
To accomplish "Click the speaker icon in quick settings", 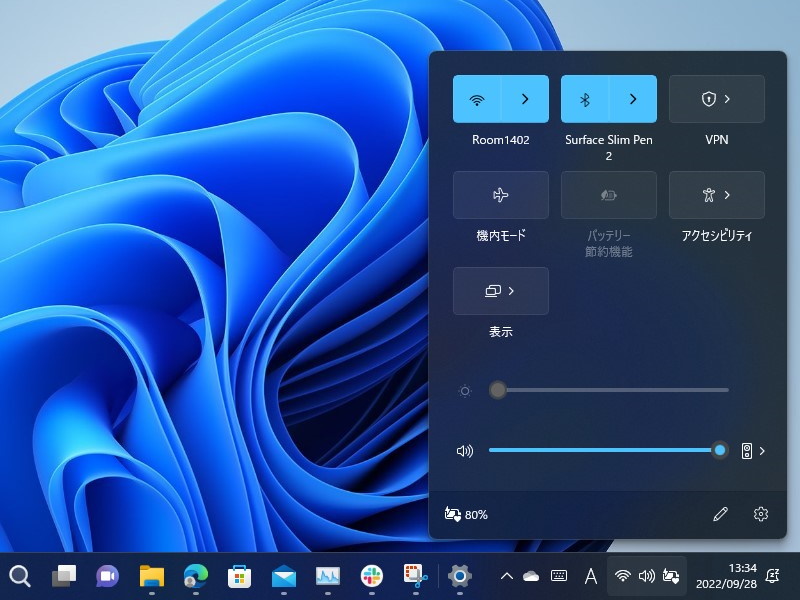I will tap(464, 451).
